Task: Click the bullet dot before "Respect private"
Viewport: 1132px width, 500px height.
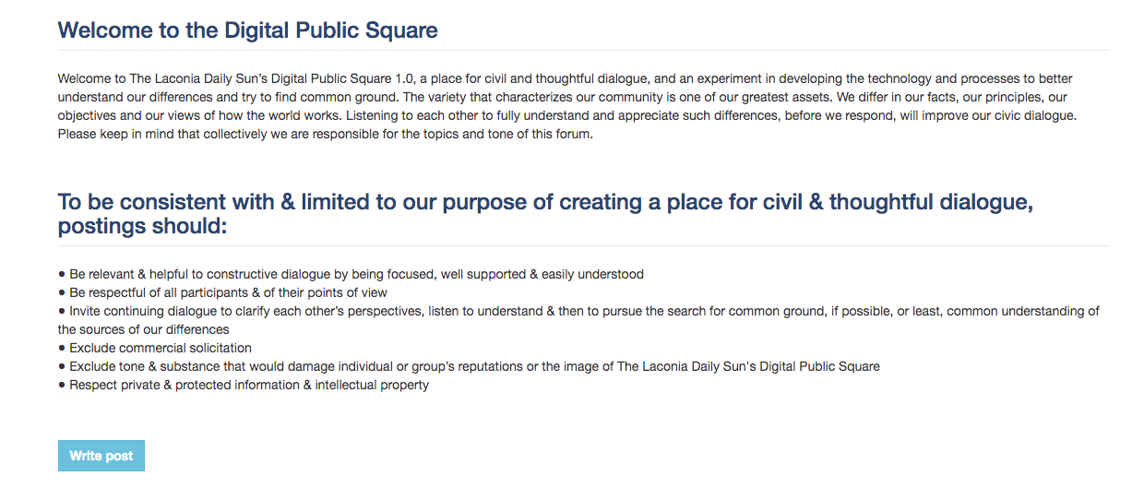Action: [62, 385]
